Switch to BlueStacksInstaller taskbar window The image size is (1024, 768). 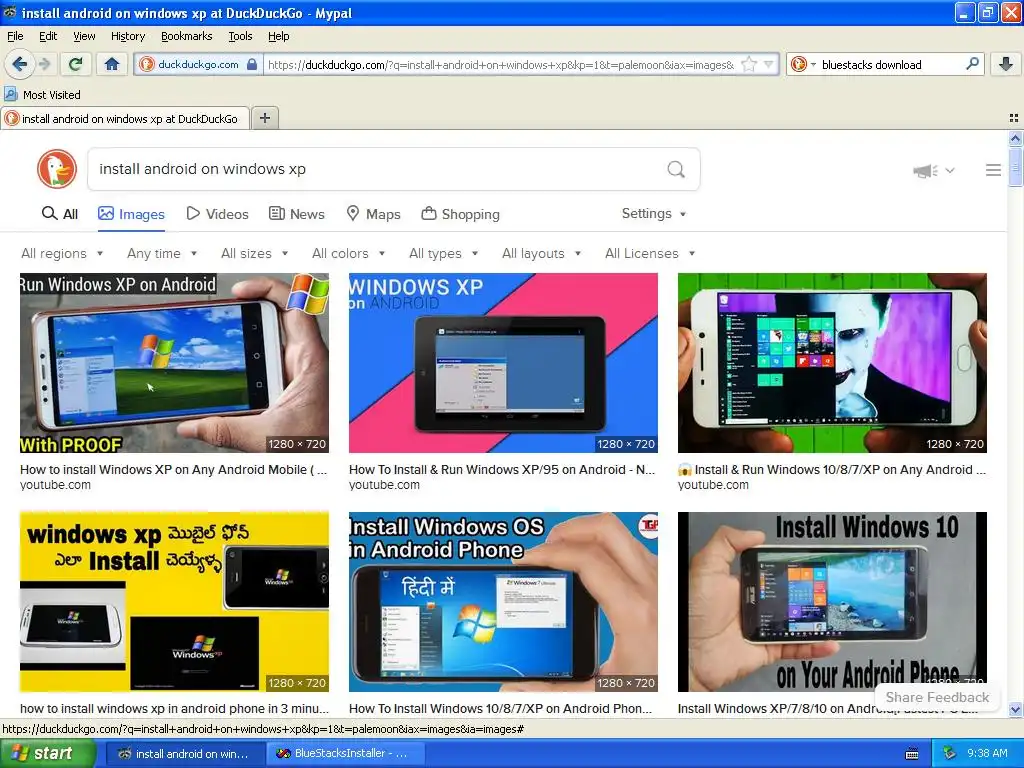tap(347, 754)
